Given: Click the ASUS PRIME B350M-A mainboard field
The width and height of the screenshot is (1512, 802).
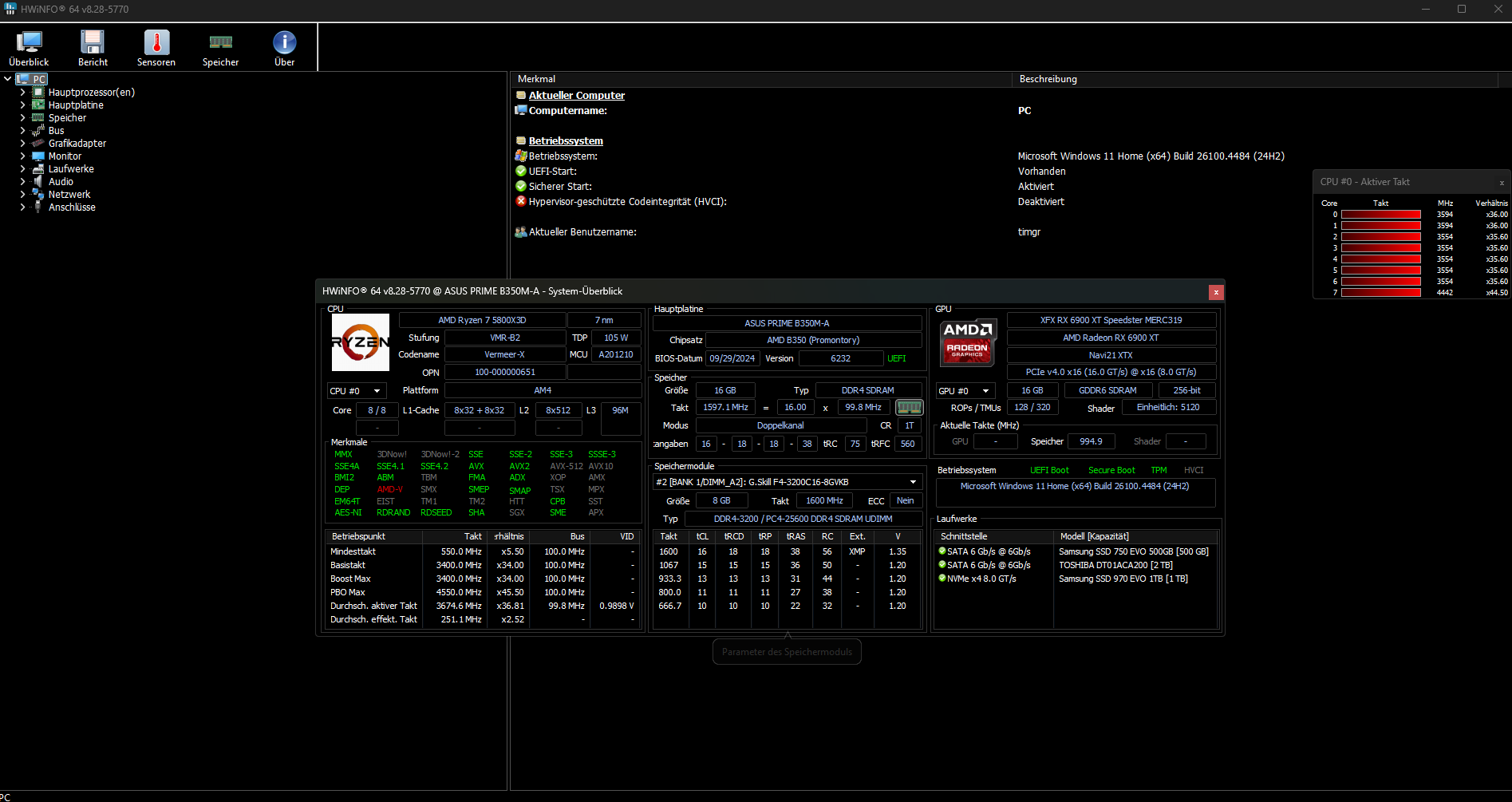Looking at the screenshot, I should coord(787,323).
